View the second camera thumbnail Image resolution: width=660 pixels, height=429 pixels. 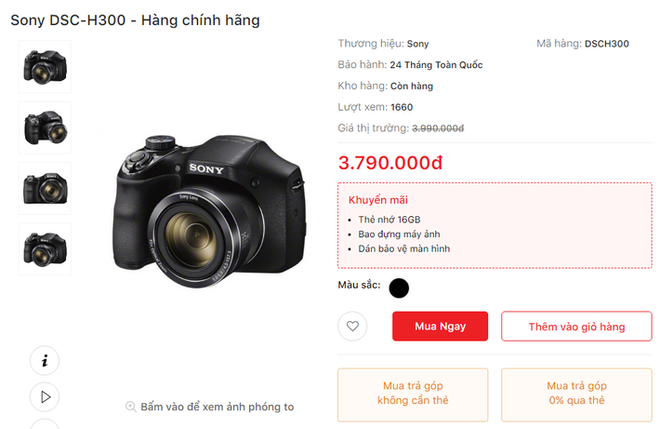pyautogui.click(x=45, y=128)
